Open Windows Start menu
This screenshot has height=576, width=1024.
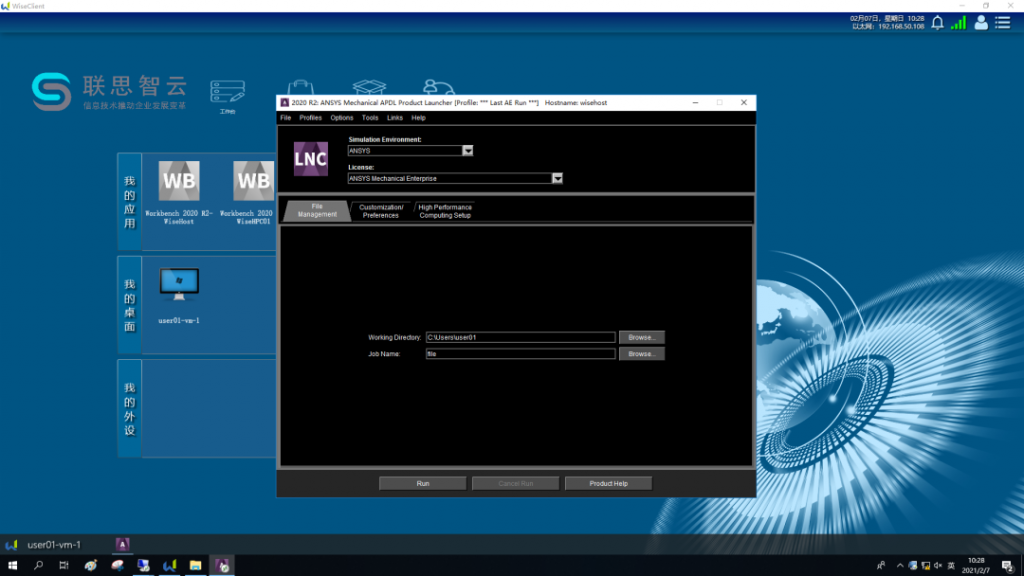click(12, 565)
